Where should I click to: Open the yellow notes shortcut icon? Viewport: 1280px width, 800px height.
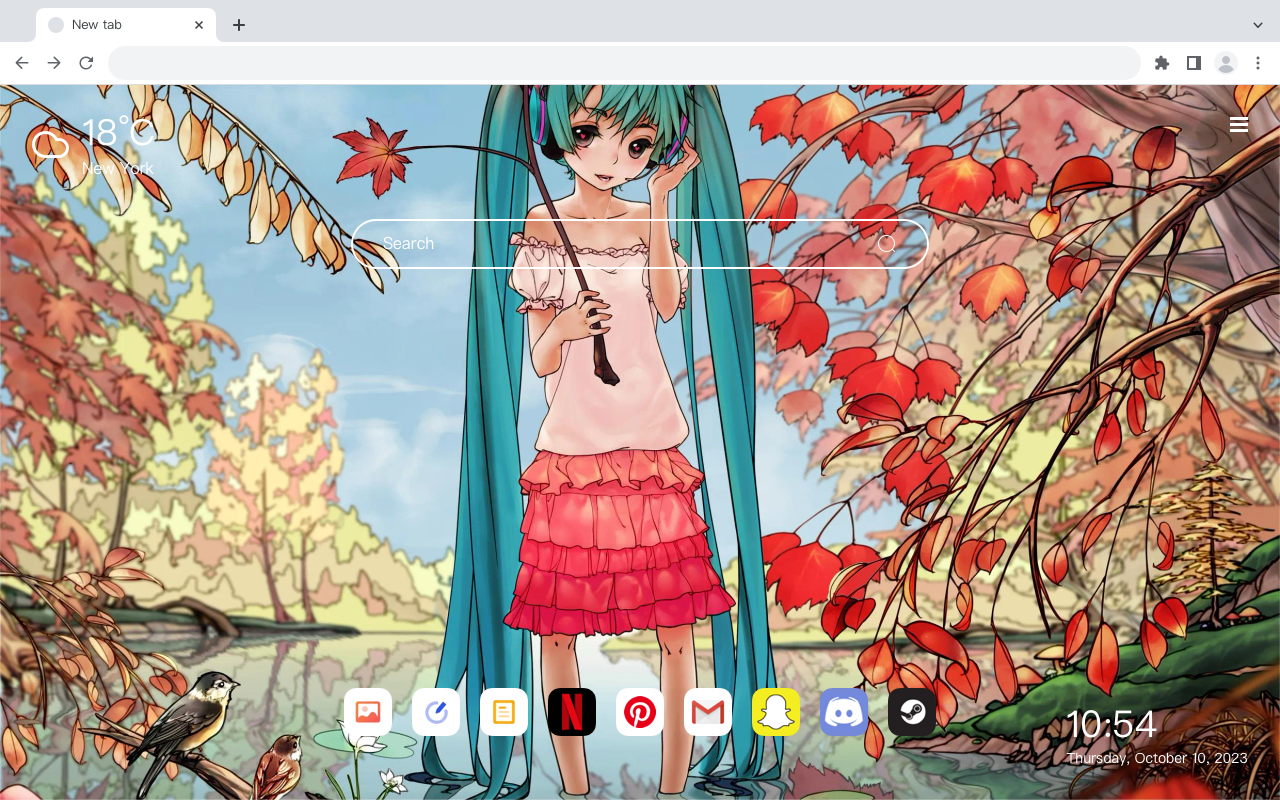(x=504, y=712)
